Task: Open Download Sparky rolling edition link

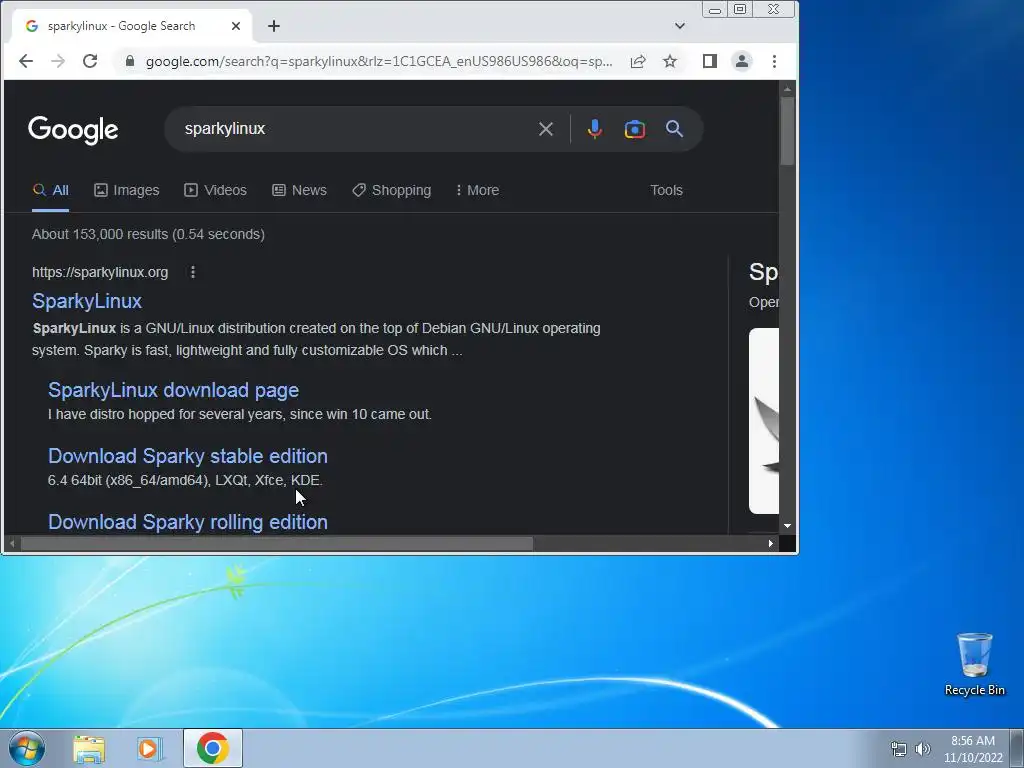Action: [x=187, y=522]
